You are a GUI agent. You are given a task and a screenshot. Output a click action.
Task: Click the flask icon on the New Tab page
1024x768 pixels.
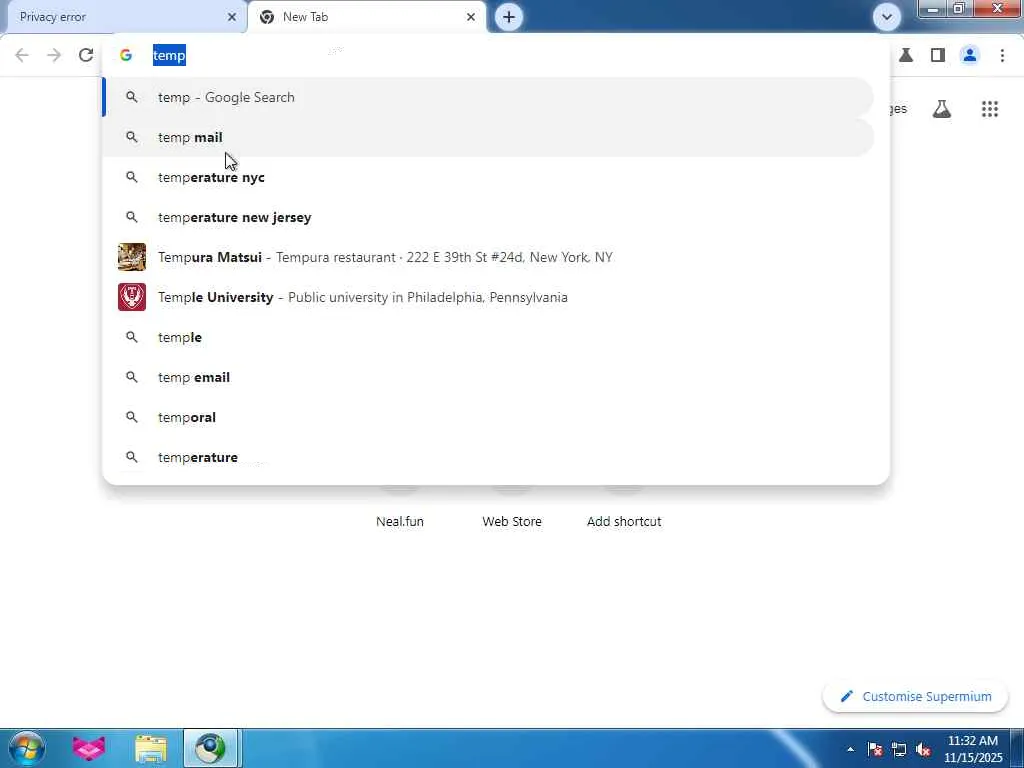click(942, 109)
